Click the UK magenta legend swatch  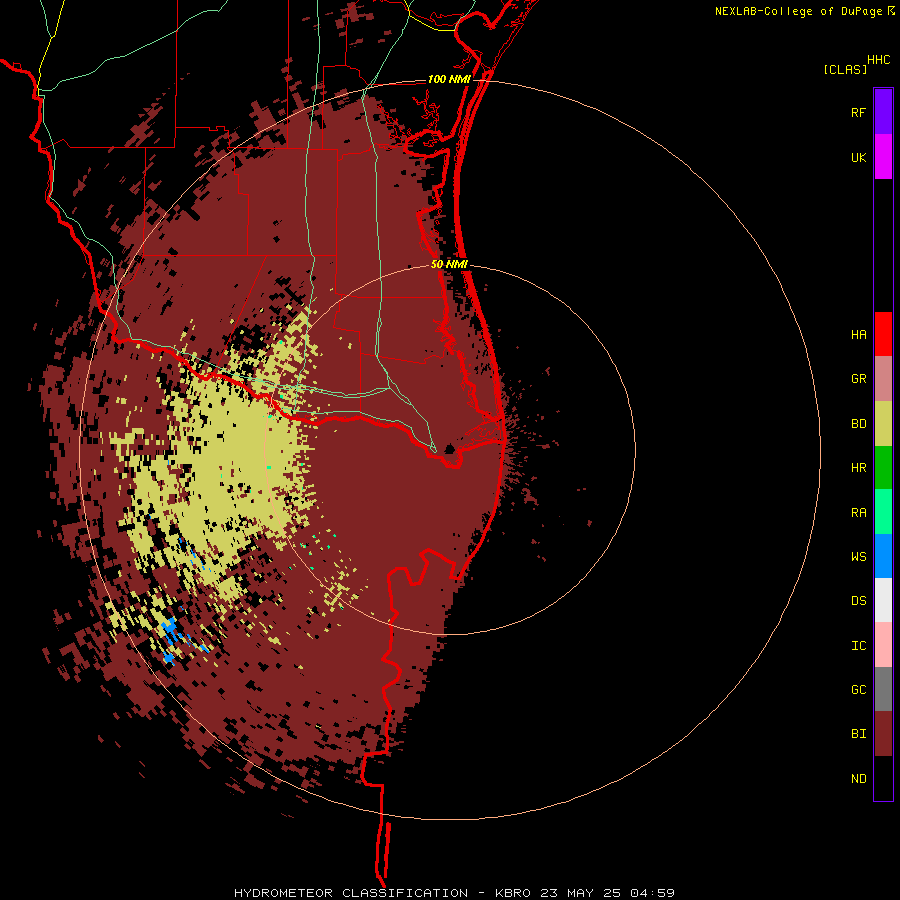[883, 156]
